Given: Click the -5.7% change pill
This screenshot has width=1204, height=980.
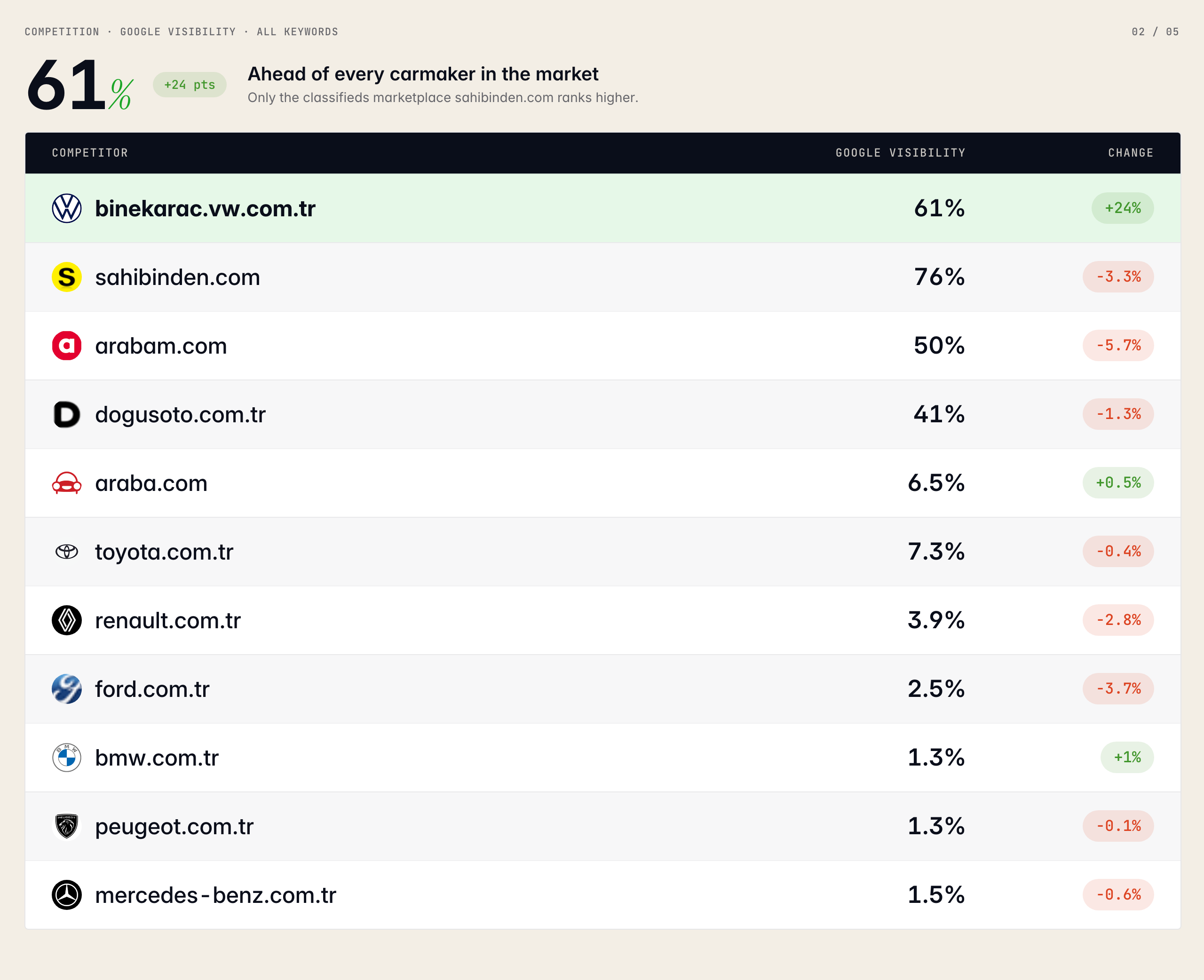Looking at the screenshot, I should point(1118,346).
